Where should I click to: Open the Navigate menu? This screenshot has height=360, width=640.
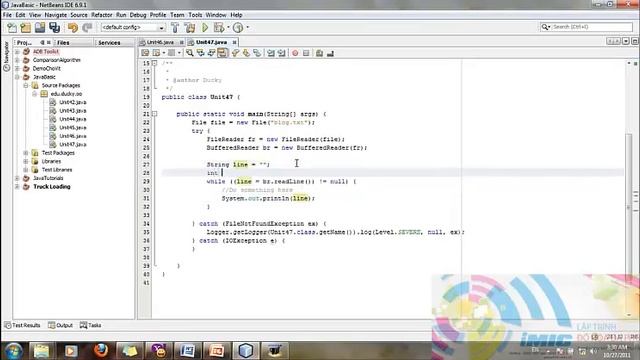(x=56, y=15)
